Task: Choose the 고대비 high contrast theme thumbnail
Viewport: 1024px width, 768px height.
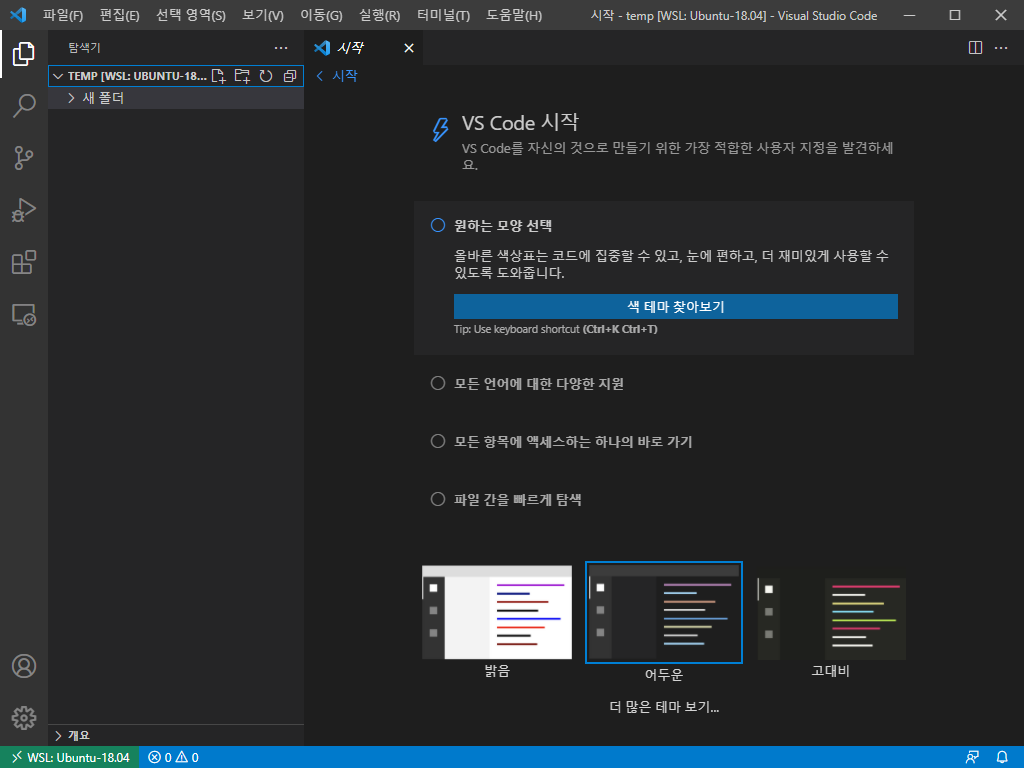Action: click(831, 618)
